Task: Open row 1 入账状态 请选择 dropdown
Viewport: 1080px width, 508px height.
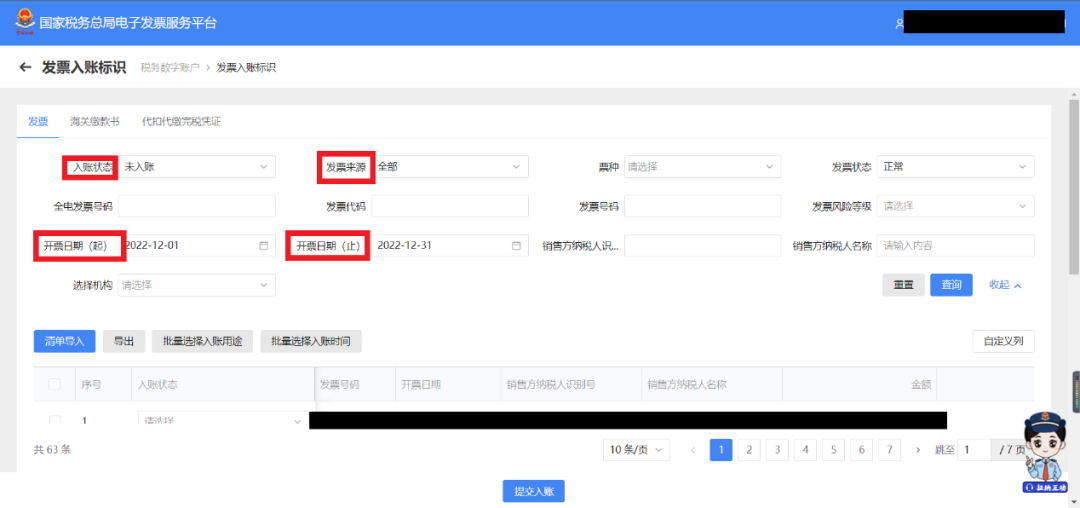Action: point(224,420)
